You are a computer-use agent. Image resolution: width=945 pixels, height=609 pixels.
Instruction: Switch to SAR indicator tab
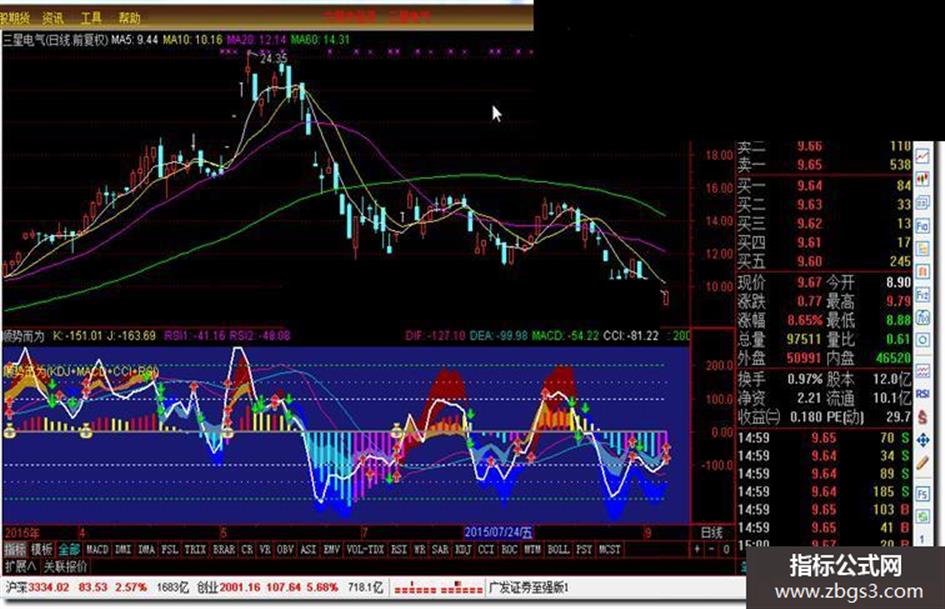click(441, 549)
